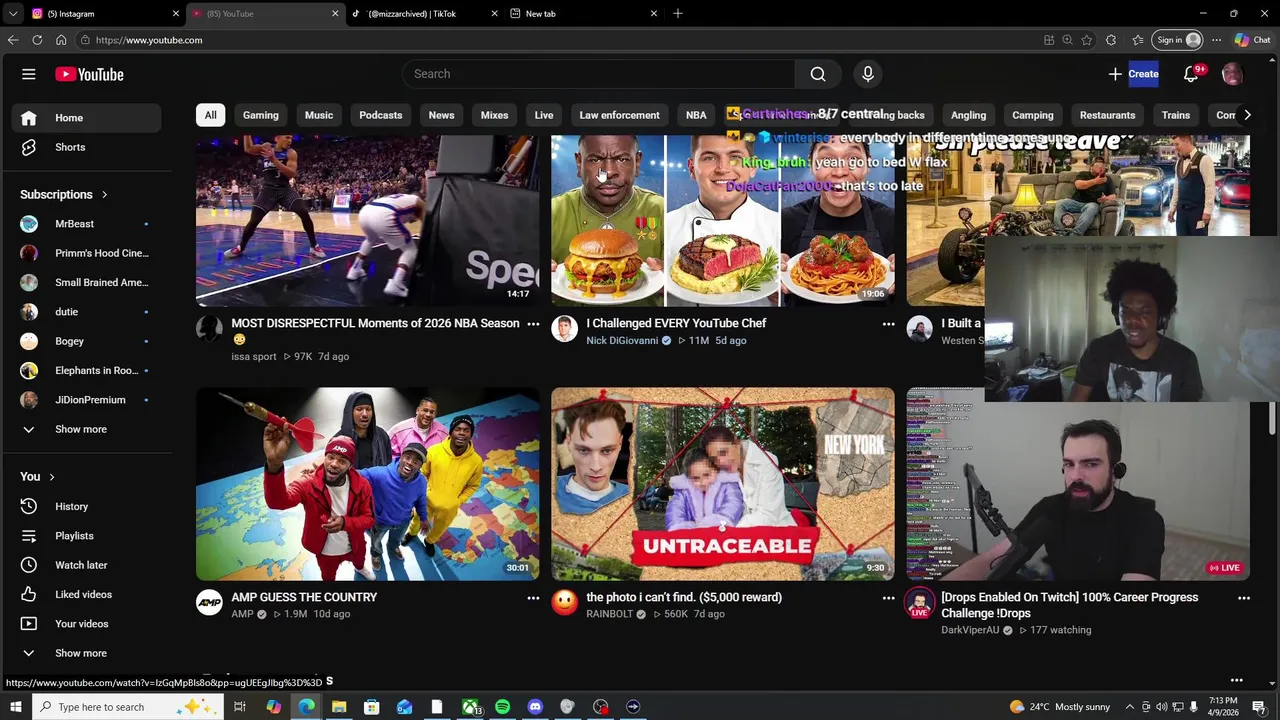This screenshot has height=720, width=1280.
Task: Open File Explorer from taskbar
Action: click(x=339, y=707)
